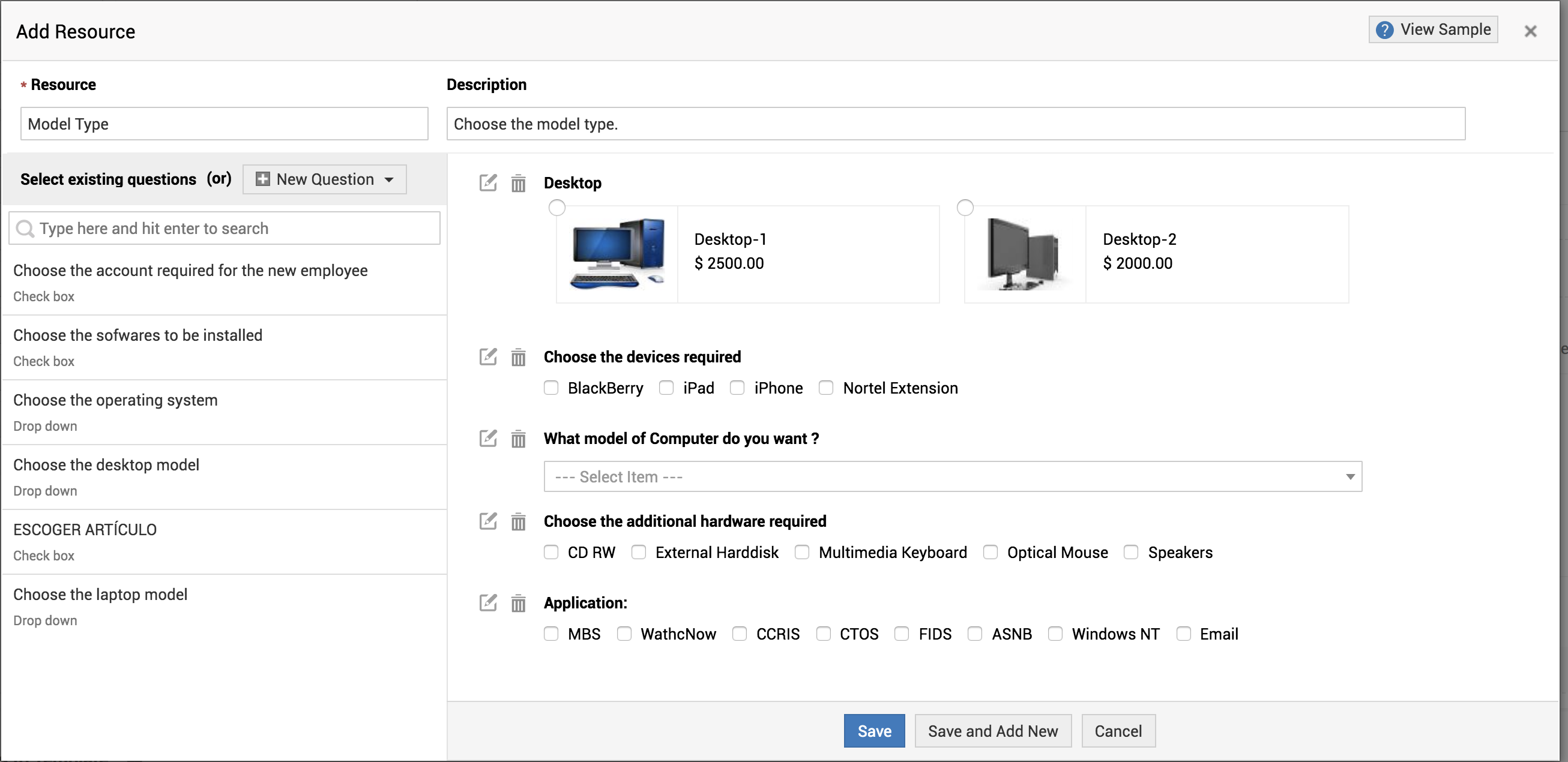Delete the Desktop question with trash icon
The width and height of the screenshot is (1568, 762).
coord(518,182)
